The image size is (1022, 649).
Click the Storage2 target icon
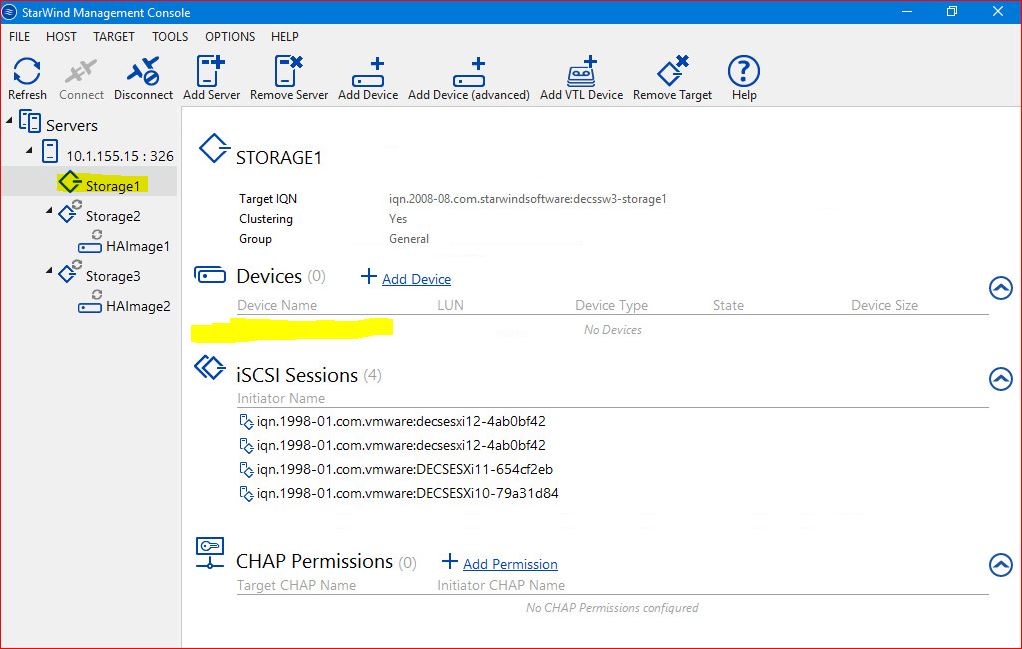69,212
